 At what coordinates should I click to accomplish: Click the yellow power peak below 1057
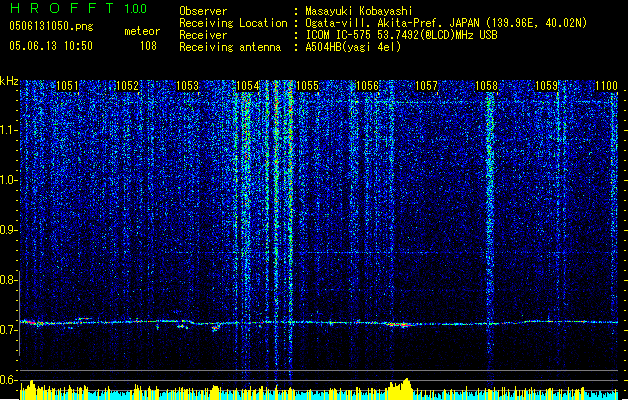tap(400, 388)
